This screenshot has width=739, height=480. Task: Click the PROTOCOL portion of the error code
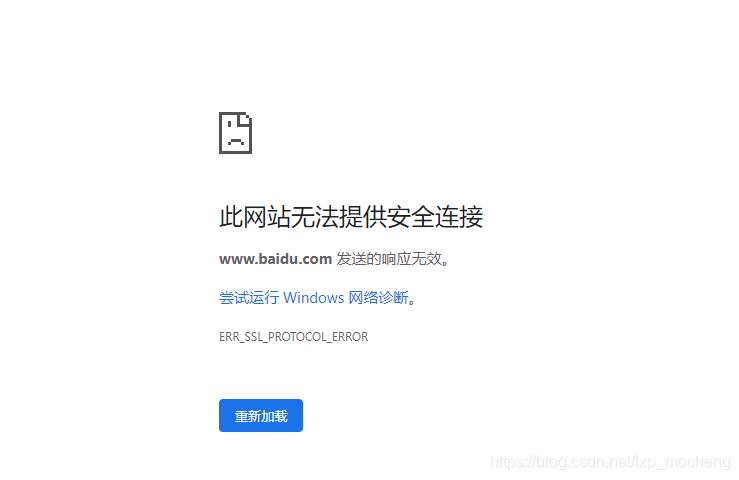[297, 337]
